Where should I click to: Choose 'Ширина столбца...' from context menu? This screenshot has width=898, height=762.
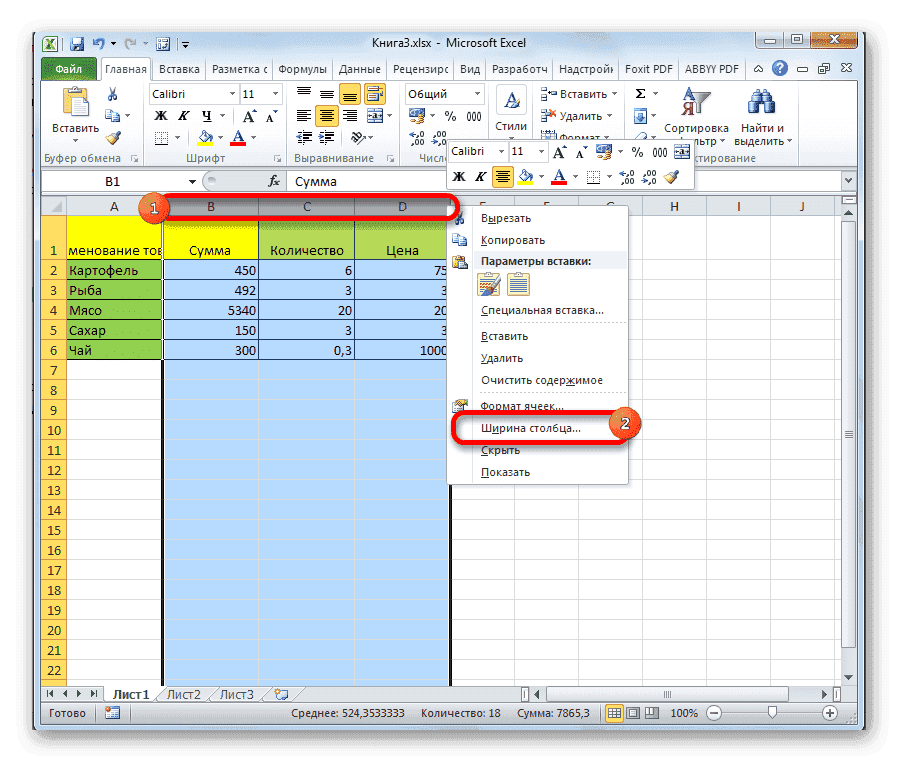pyautogui.click(x=530, y=428)
